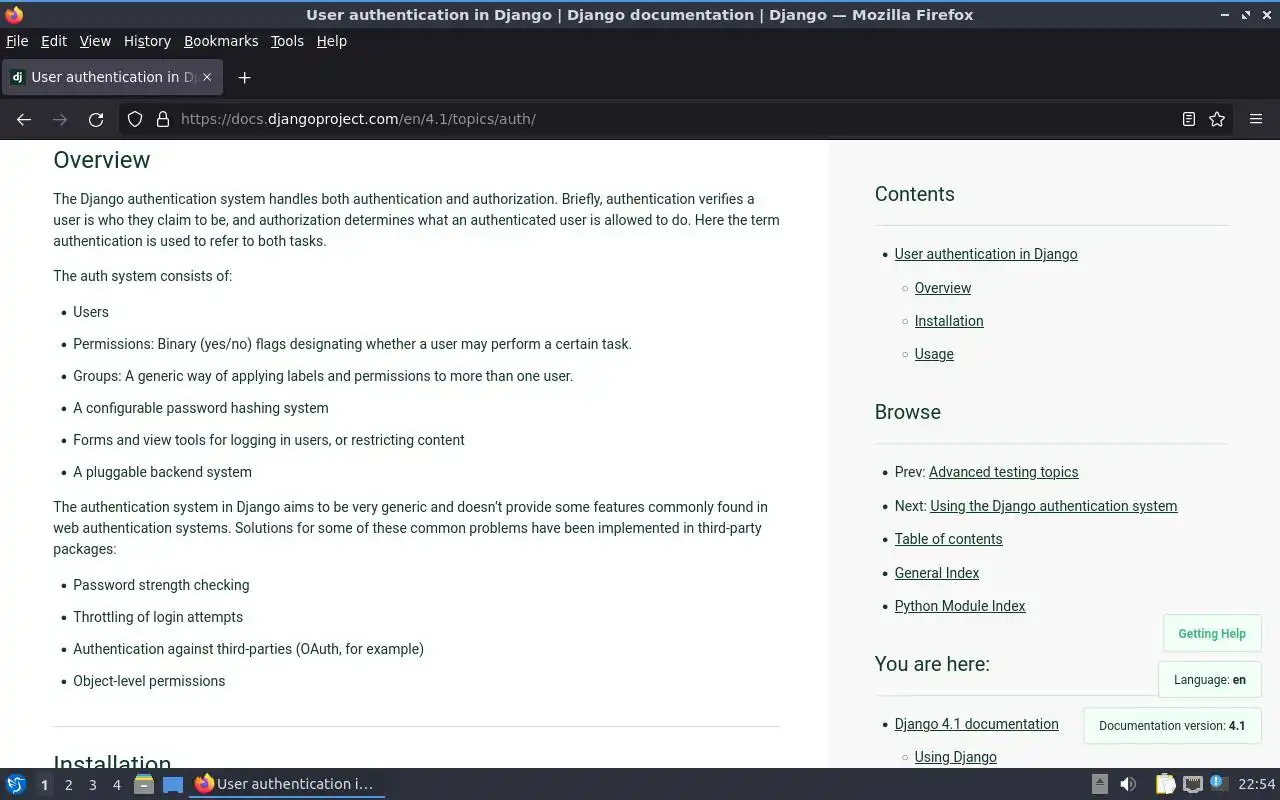Click the 'Users' list item
This screenshot has height=800, width=1280.
91,312
